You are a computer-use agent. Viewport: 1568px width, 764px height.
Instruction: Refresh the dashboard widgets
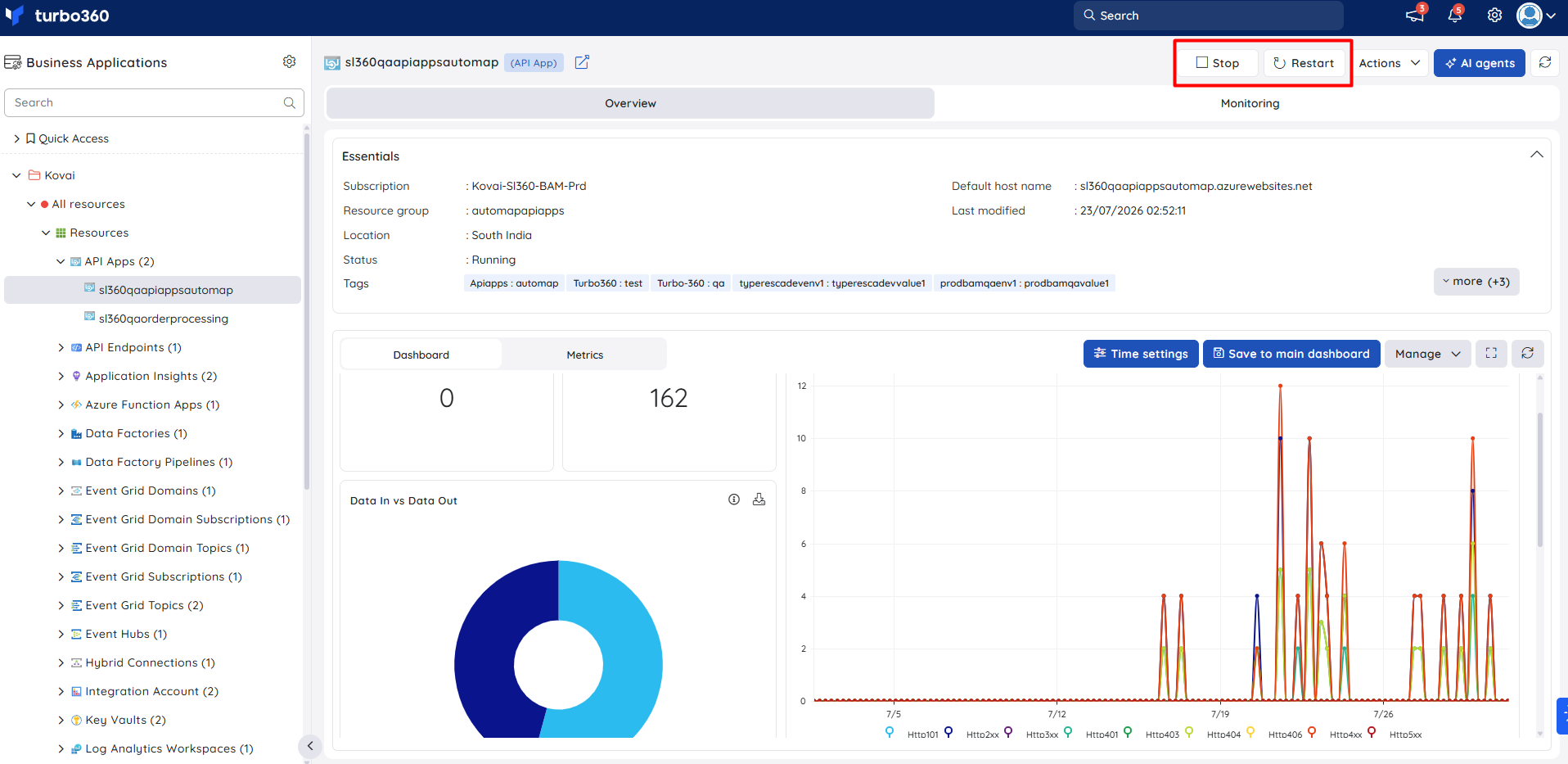(1527, 354)
